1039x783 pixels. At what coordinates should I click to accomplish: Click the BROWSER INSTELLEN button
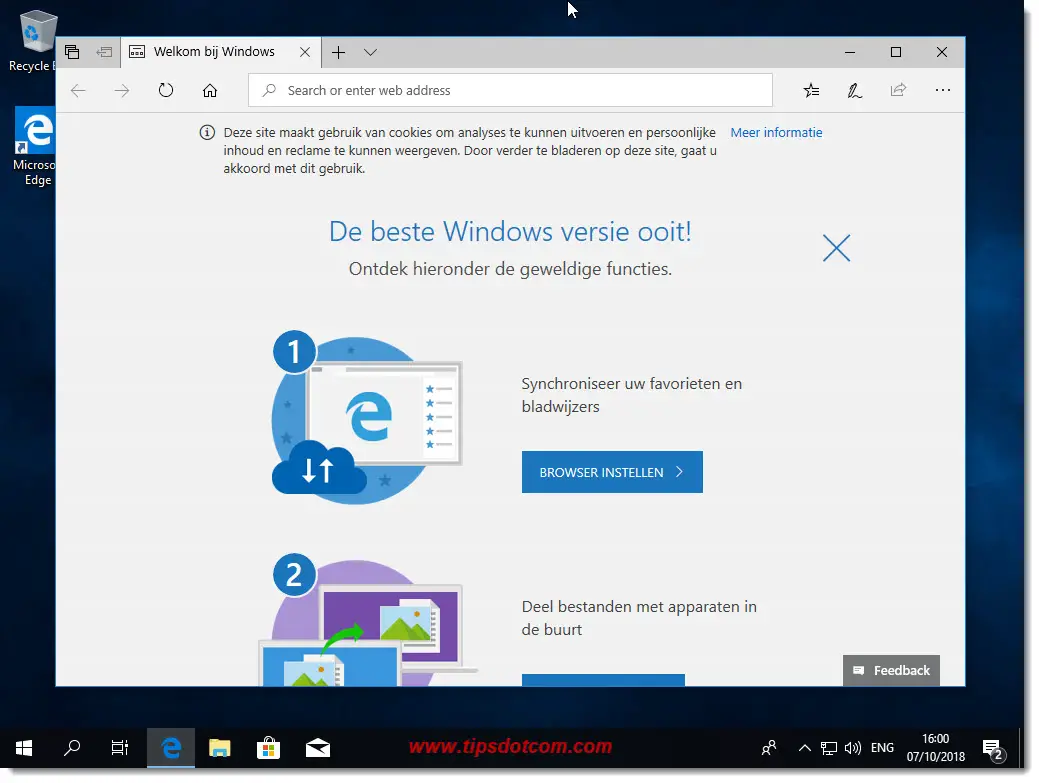[x=612, y=472]
